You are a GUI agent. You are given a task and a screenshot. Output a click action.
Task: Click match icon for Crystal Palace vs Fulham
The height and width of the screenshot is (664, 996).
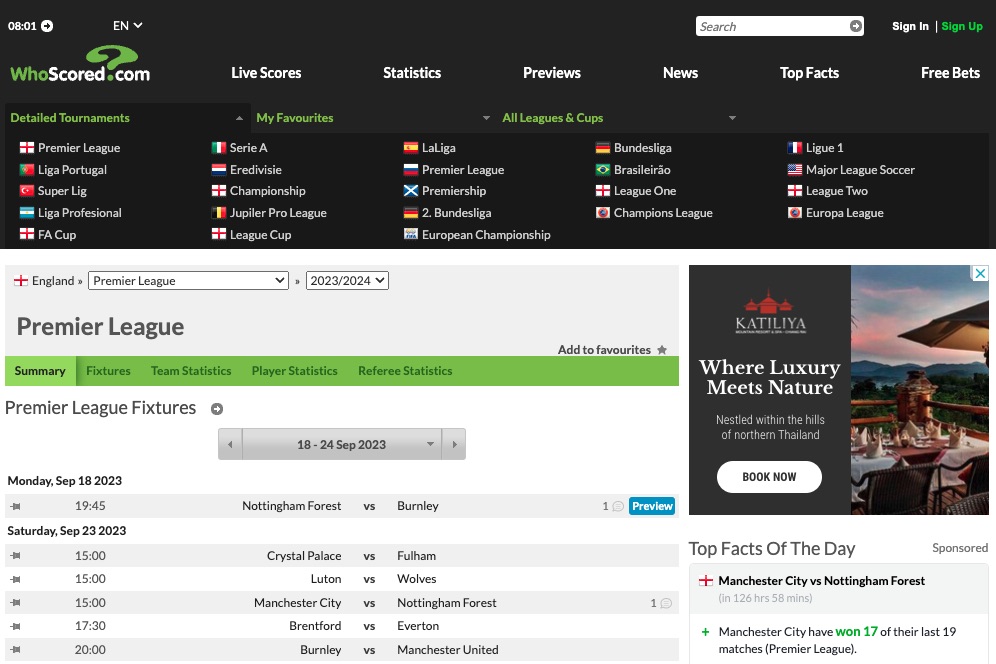[15, 556]
